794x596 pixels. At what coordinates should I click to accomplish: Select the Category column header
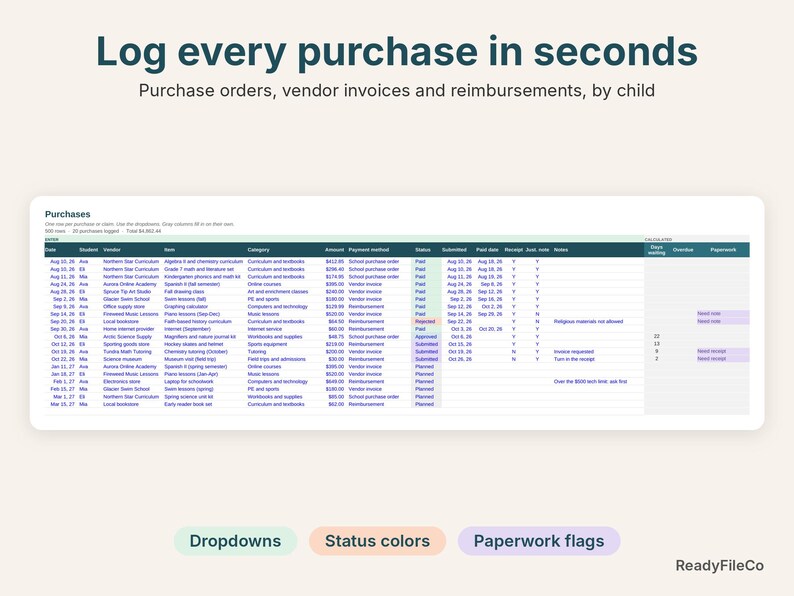pyautogui.click(x=258, y=250)
